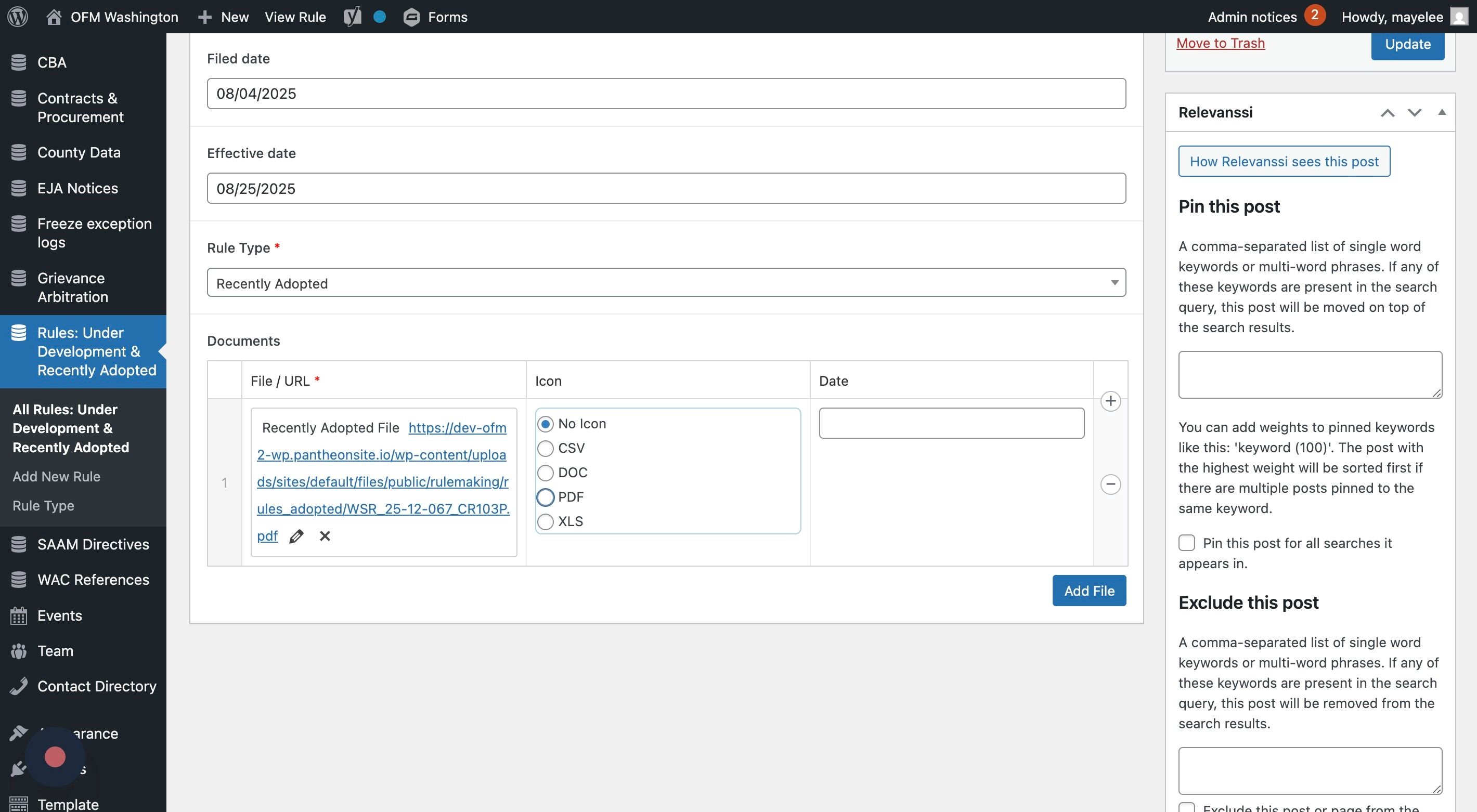Check Pin this post for all searches
The height and width of the screenshot is (812, 1477).
1186,543
